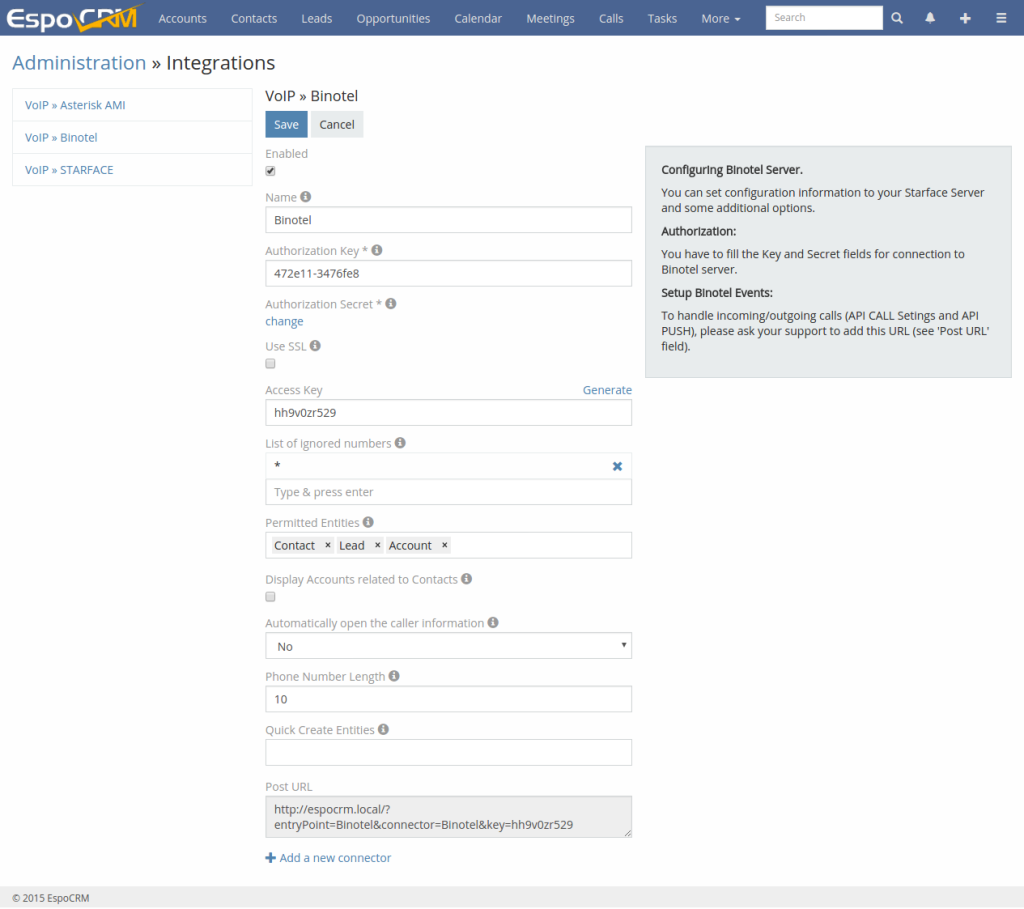Click change for Authorization Secret

coord(284,321)
